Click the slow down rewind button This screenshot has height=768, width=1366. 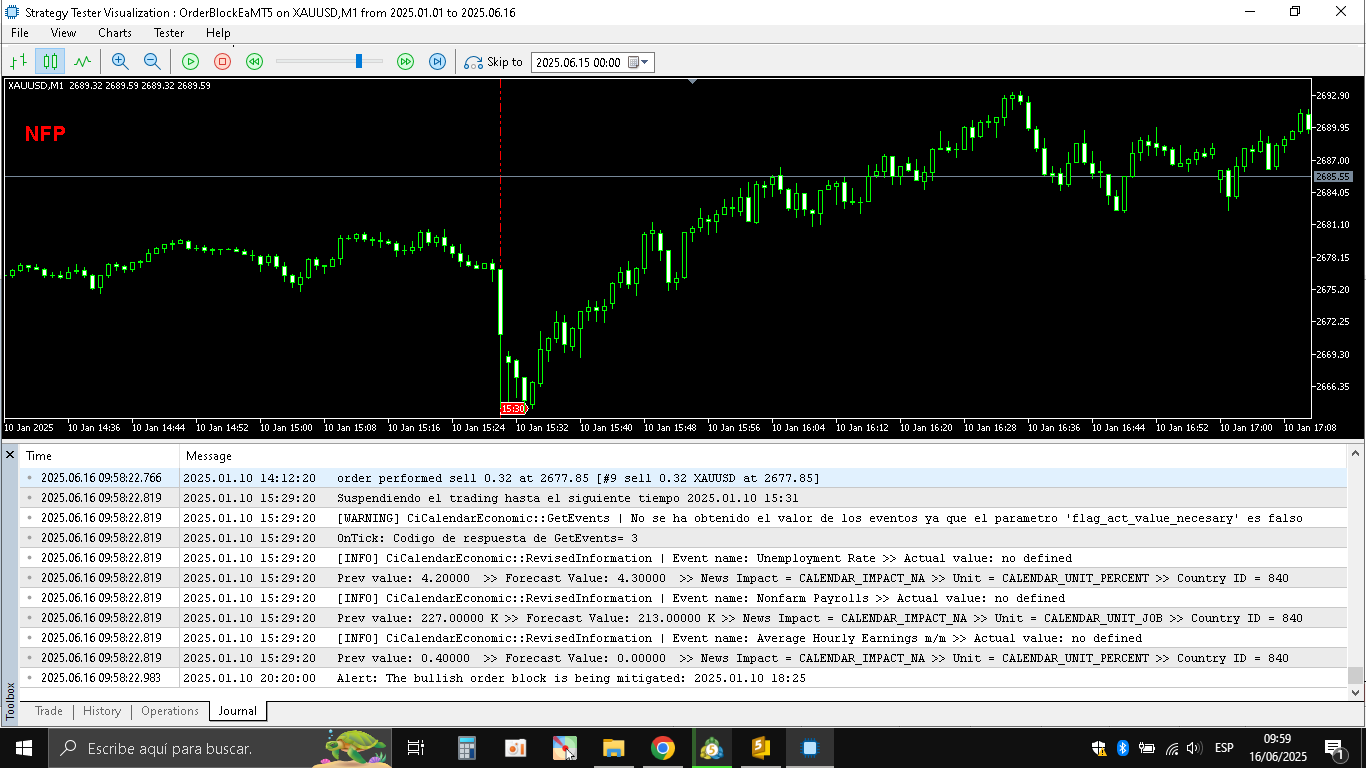254,62
